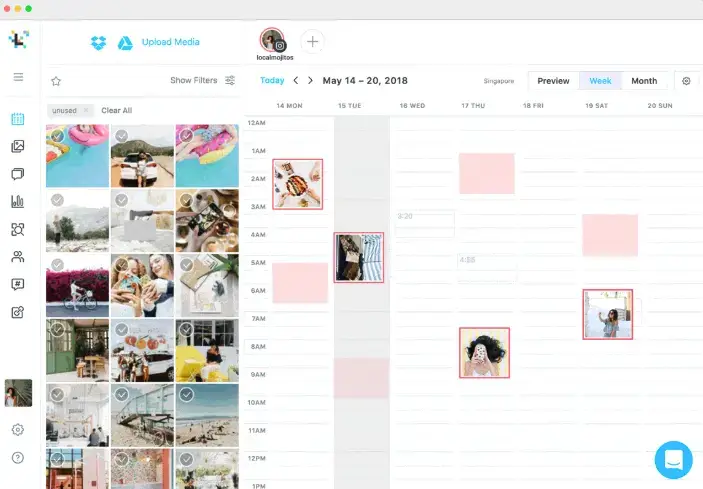Open the calendar view icon in the sidebar
The height and width of the screenshot is (489, 703).
coord(17,119)
